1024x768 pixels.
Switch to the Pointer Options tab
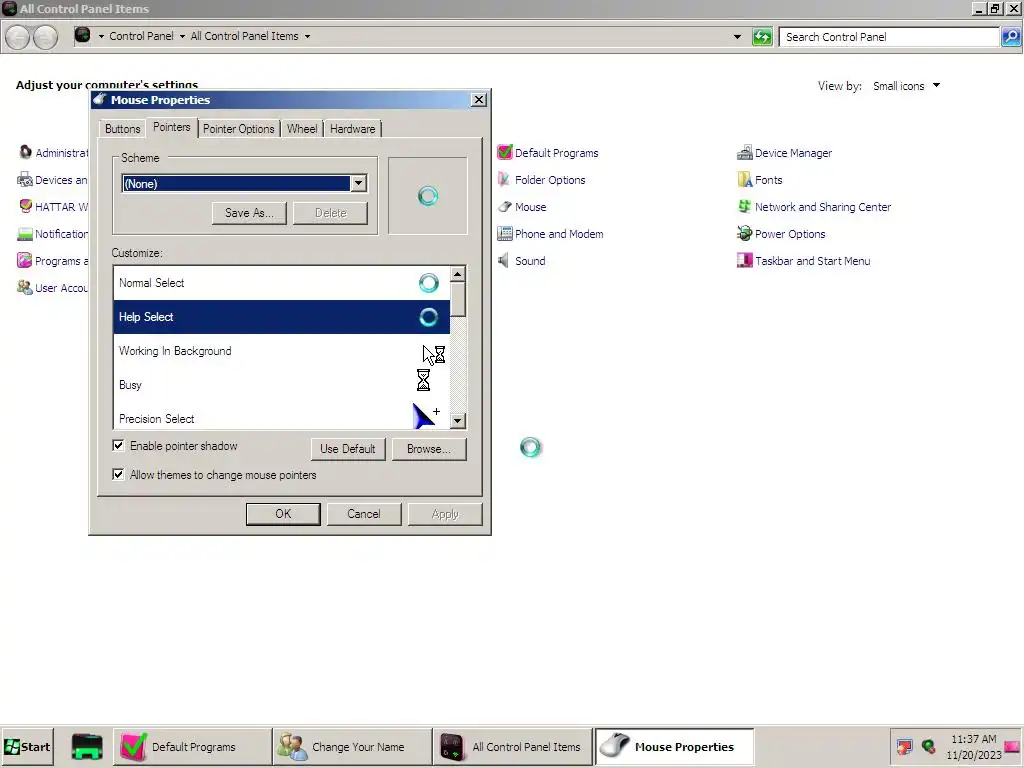[238, 129]
